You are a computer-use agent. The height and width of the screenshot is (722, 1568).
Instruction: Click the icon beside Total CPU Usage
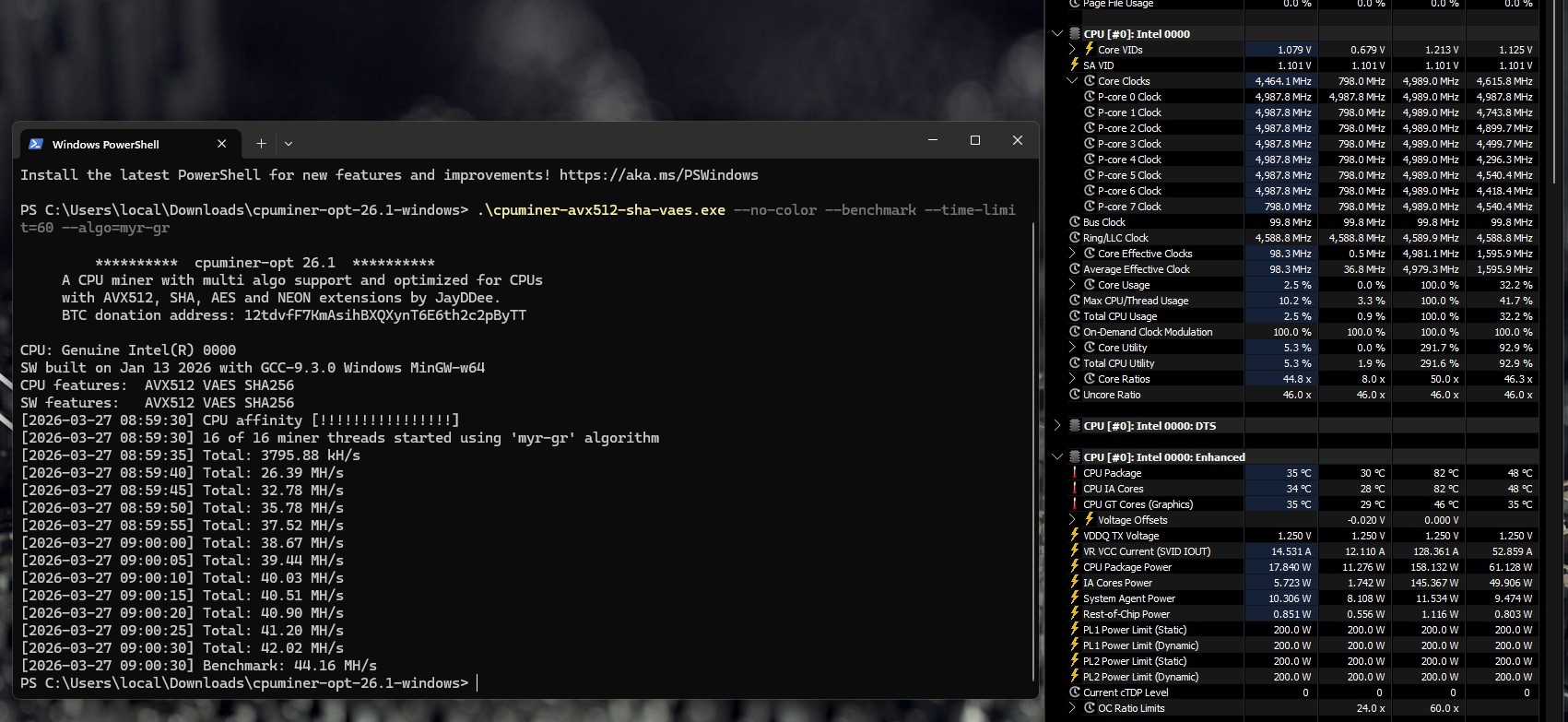tap(1075, 316)
